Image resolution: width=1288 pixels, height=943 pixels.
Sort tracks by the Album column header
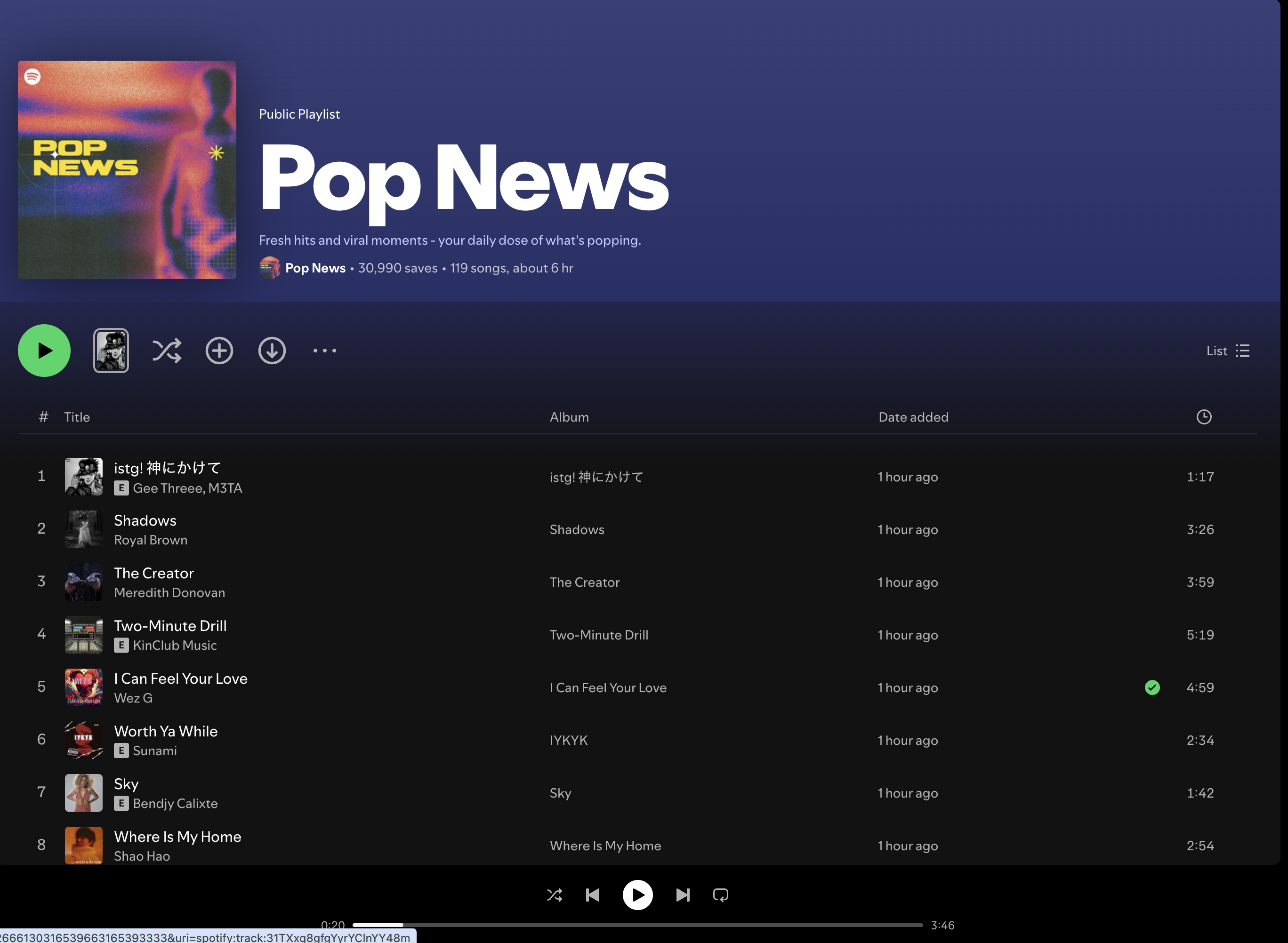[x=569, y=417]
